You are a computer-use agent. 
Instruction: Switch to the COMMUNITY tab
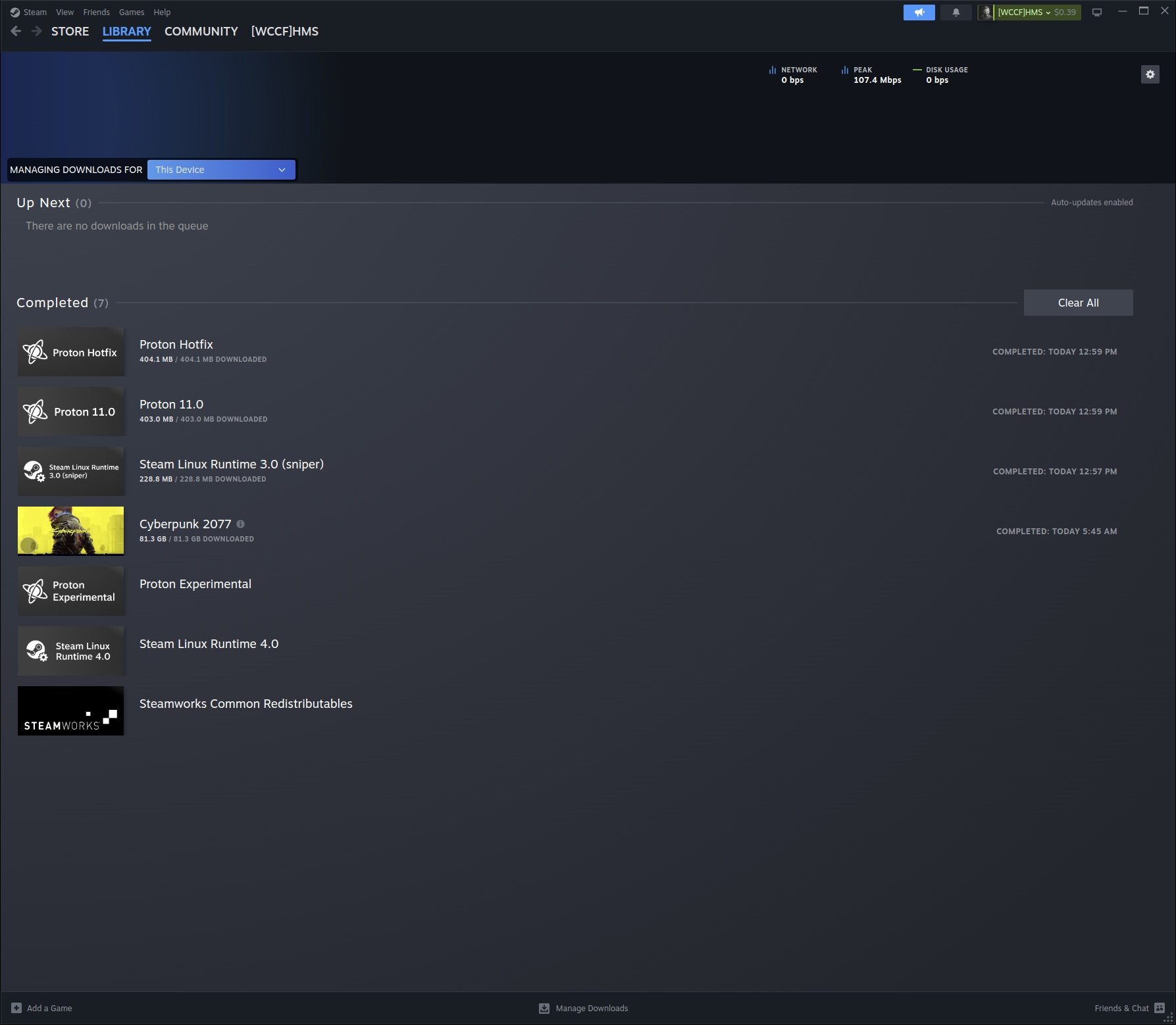click(201, 32)
